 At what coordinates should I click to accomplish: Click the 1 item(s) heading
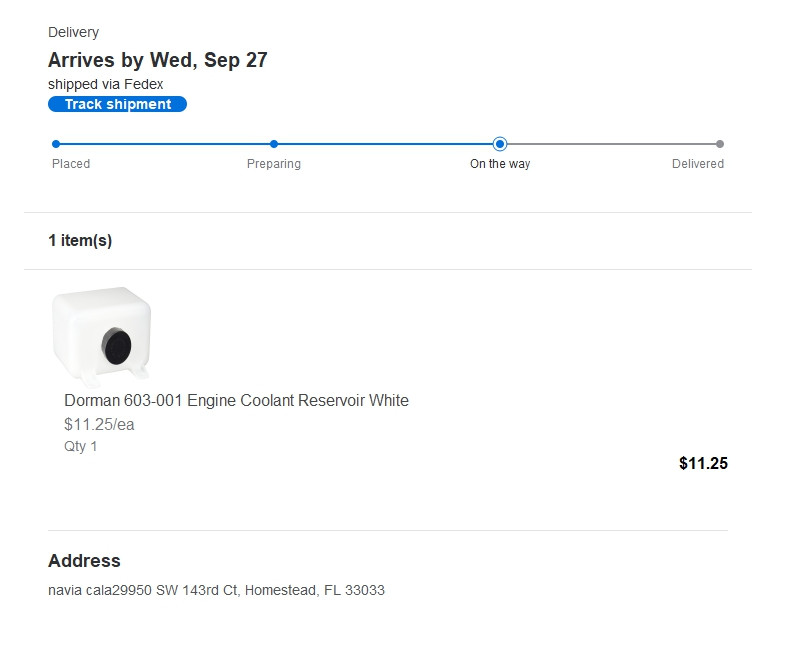click(x=80, y=241)
